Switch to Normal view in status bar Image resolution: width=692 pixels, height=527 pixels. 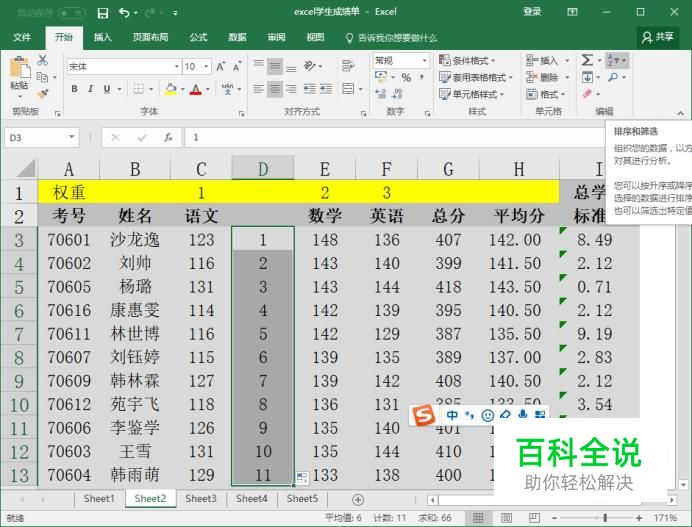coord(478,518)
